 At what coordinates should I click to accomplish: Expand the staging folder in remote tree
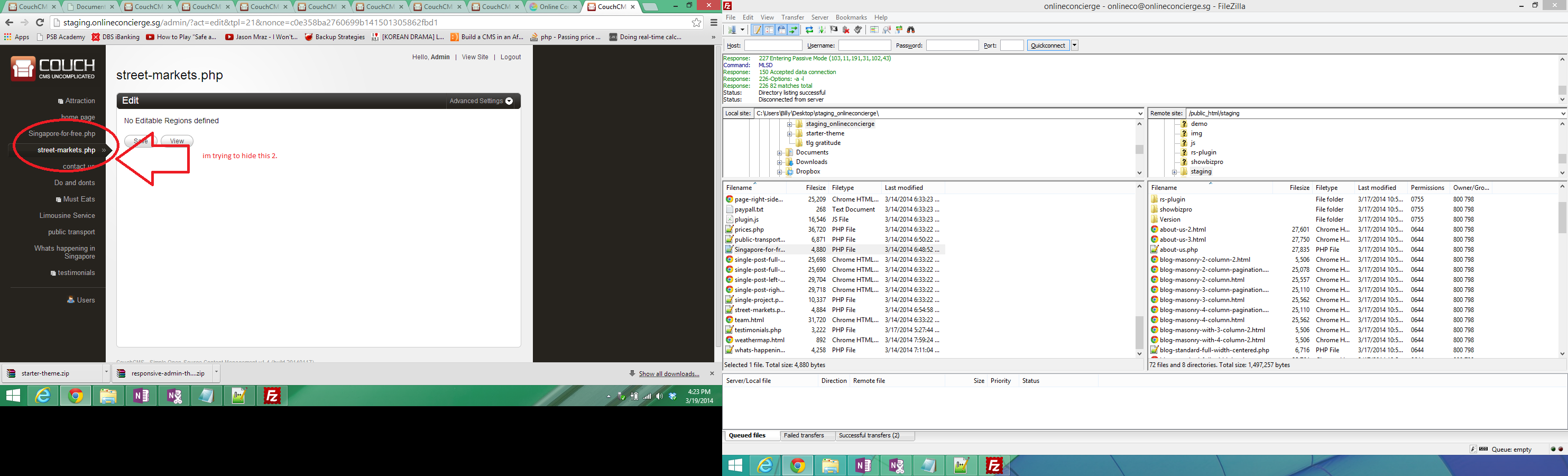point(1174,172)
